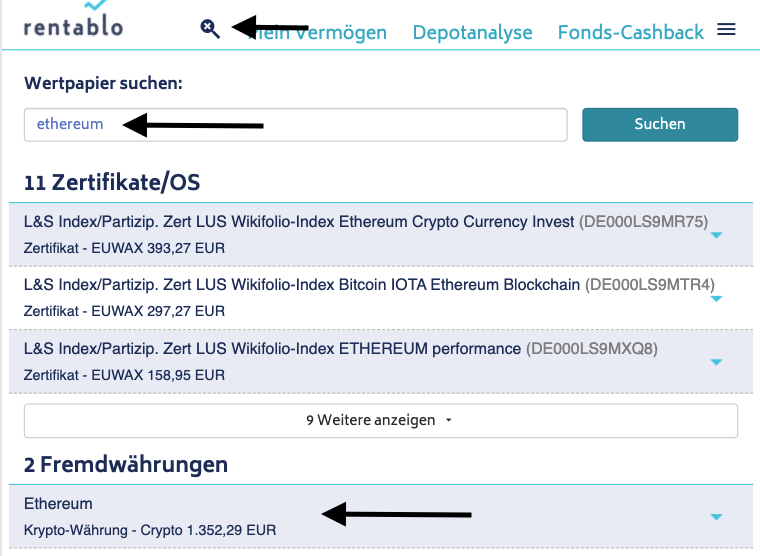The height and width of the screenshot is (556, 760).
Task: Open the hamburger menu icon
Action: tap(727, 30)
